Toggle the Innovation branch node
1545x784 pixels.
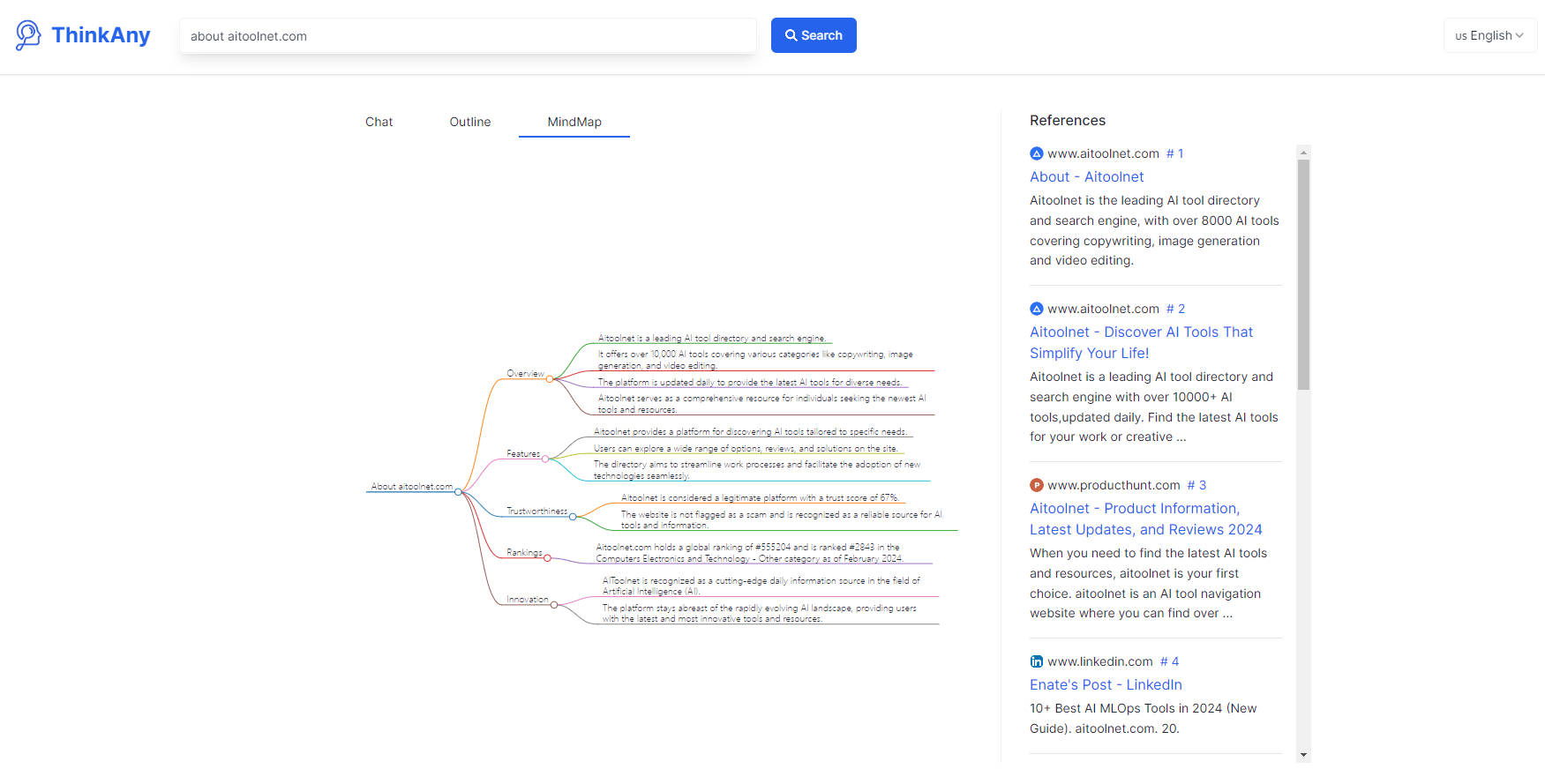pyautogui.click(x=554, y=605)
